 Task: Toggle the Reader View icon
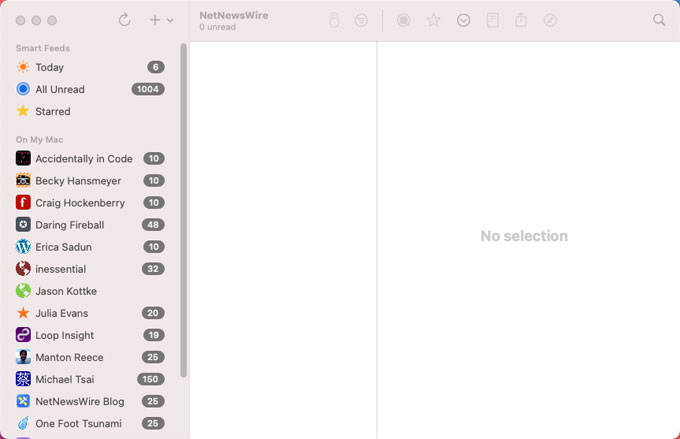[492, 20]
